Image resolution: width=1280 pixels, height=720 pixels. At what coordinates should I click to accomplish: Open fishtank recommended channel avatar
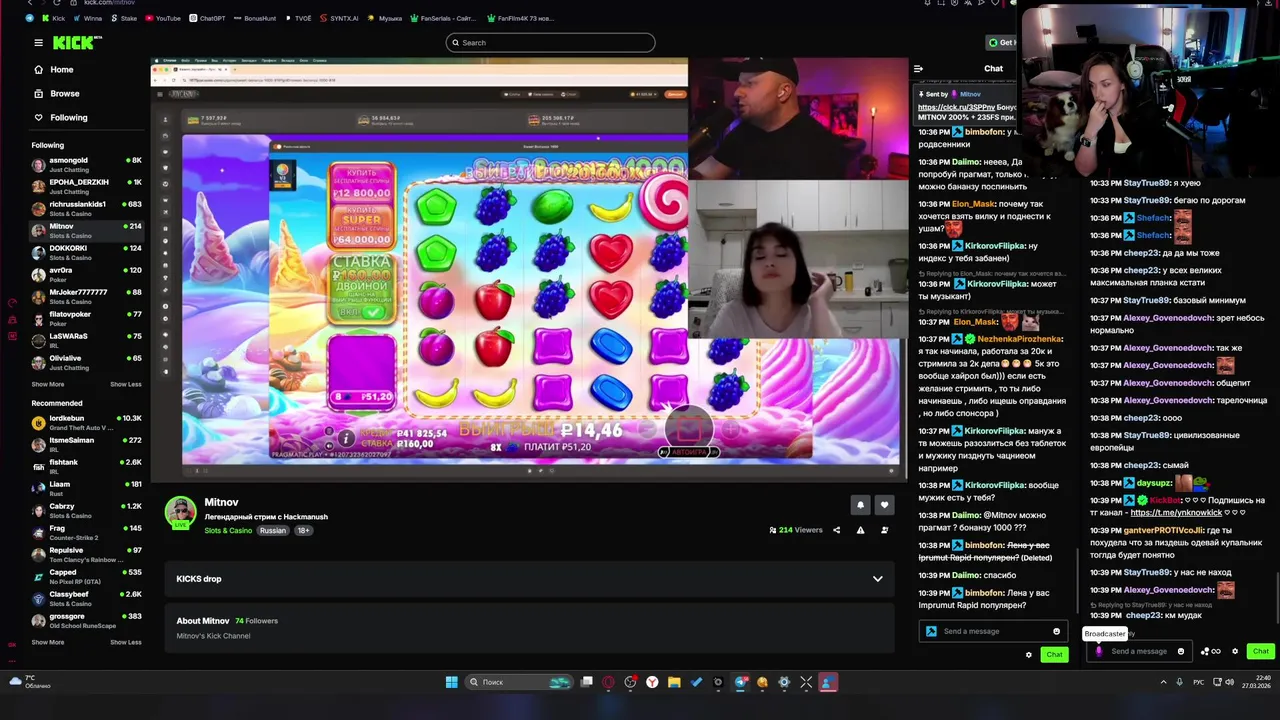(x=38, y=466)
